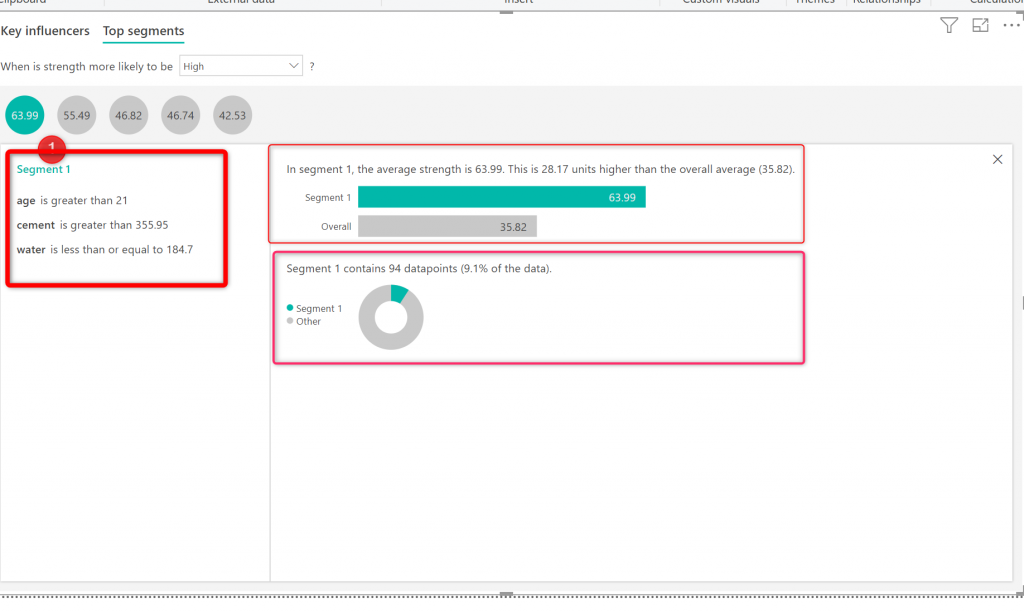Switch to the Key influencers tab
This screenshot has width=1024, height=612.
(45, 31)
